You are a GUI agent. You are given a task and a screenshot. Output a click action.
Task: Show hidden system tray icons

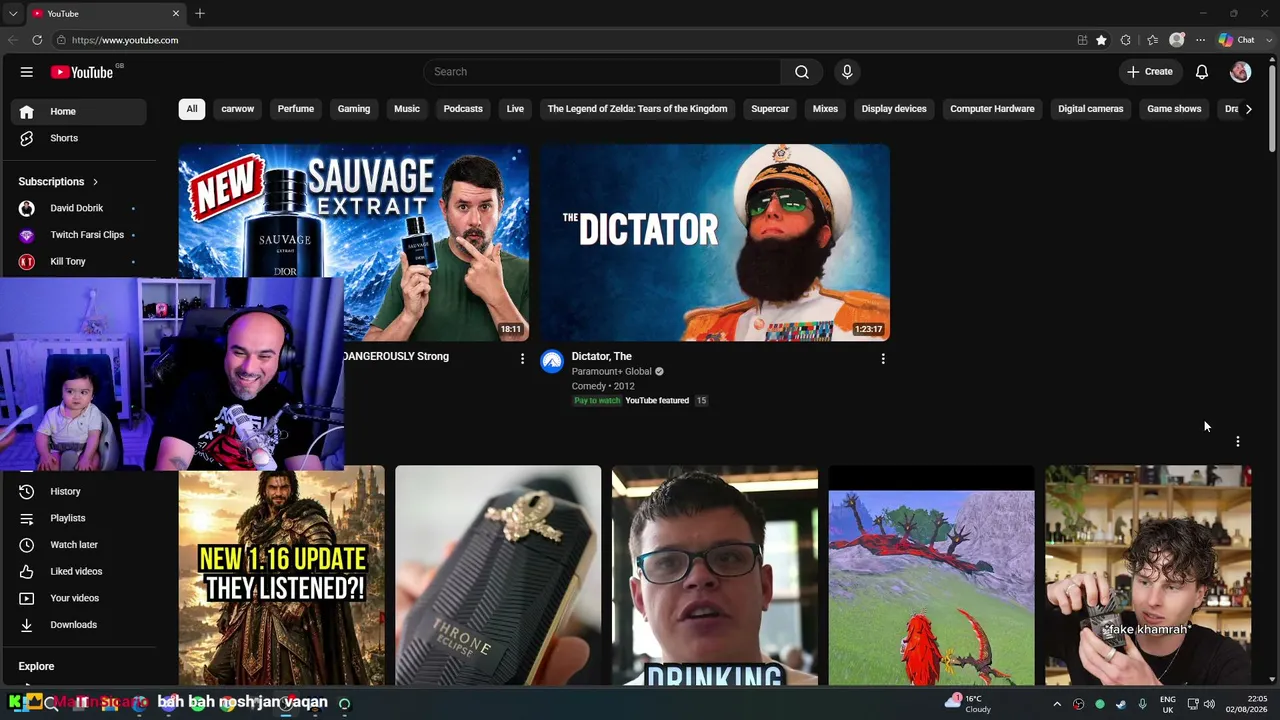point(1057,705)
